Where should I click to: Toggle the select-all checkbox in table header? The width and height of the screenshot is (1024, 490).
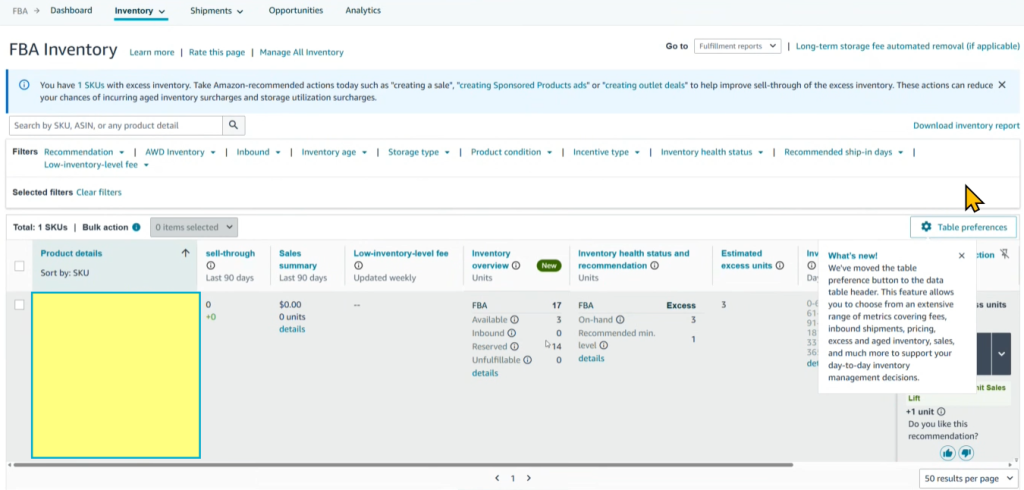[x=20, y=266]
